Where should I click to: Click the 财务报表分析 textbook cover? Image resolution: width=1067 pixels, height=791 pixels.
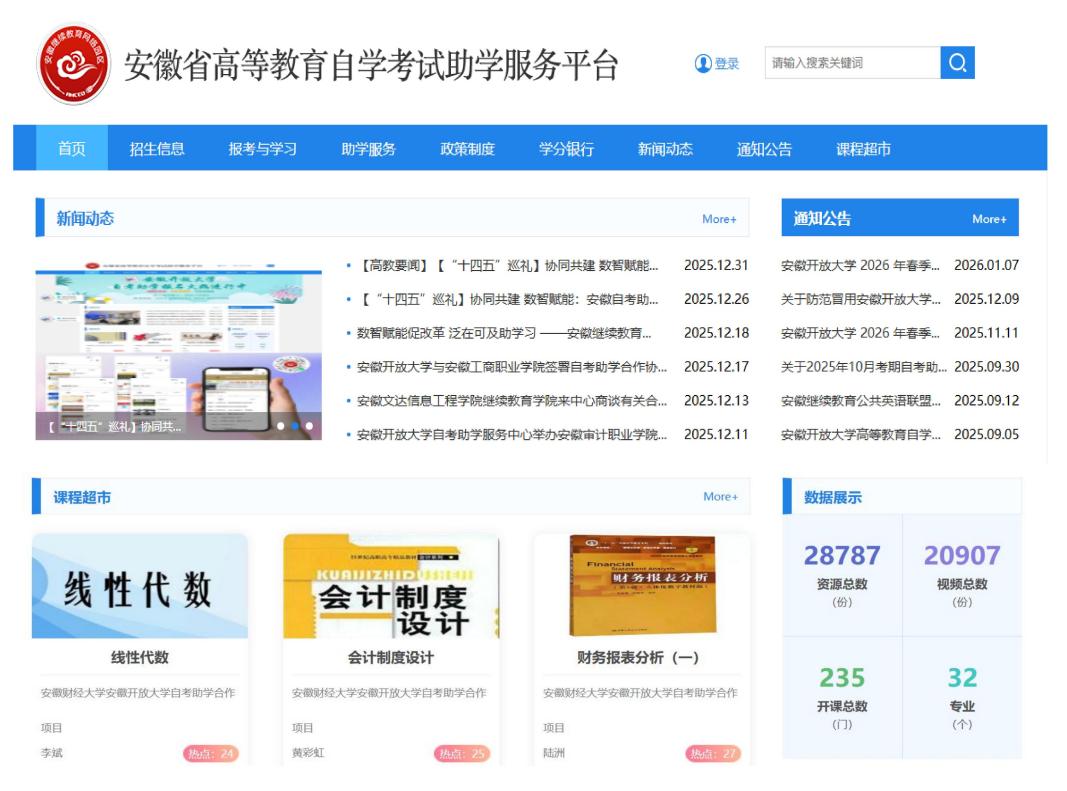(641, 586)
